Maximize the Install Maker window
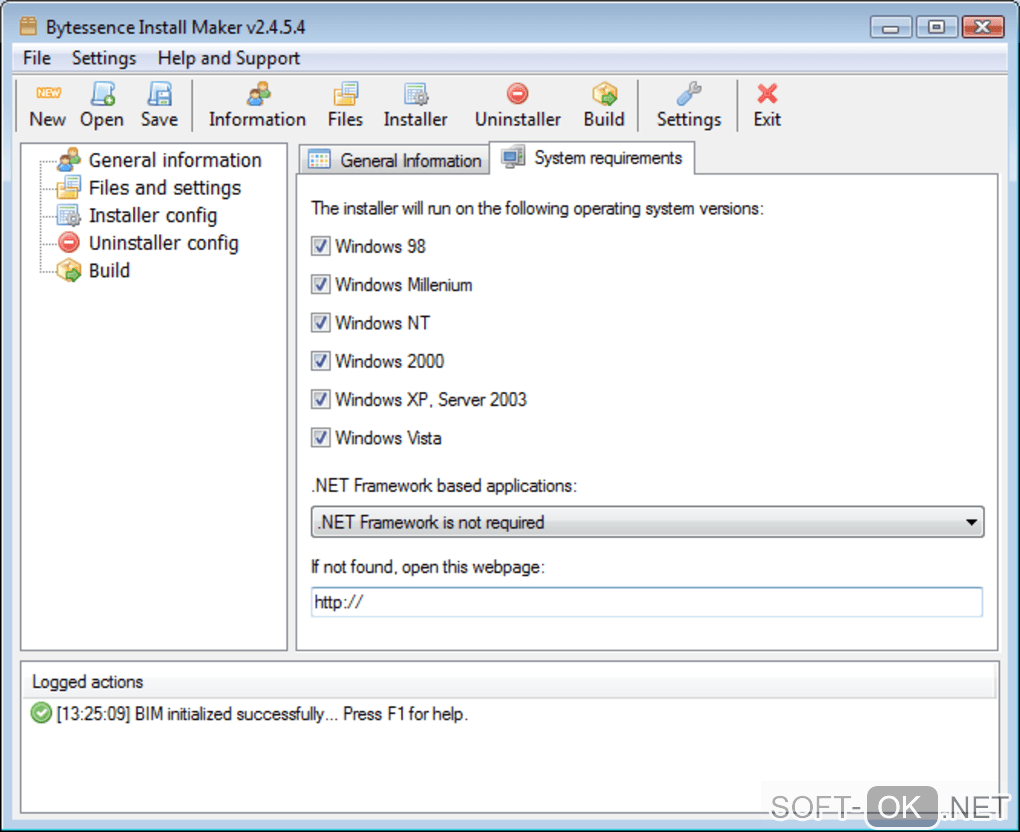The height and width of the screenshot is (832, 1020). click(x=936, y=27)
